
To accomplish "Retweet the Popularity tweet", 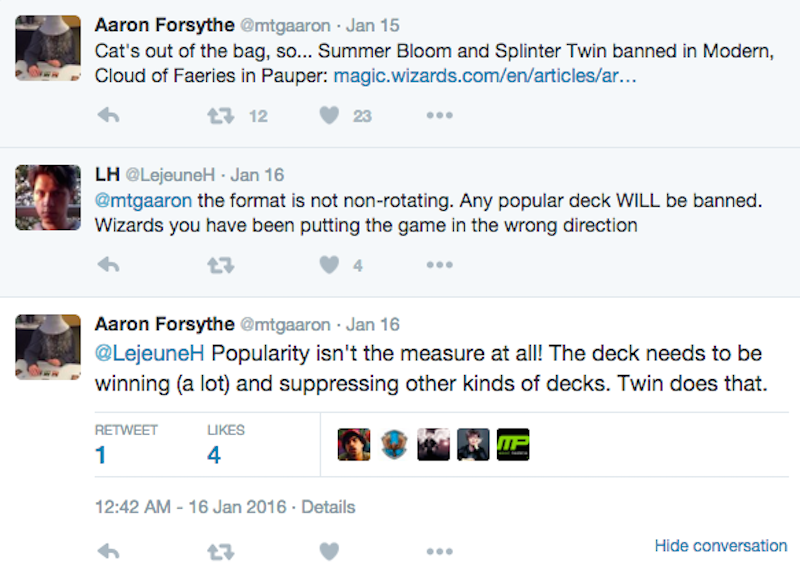I will (220, 552).
